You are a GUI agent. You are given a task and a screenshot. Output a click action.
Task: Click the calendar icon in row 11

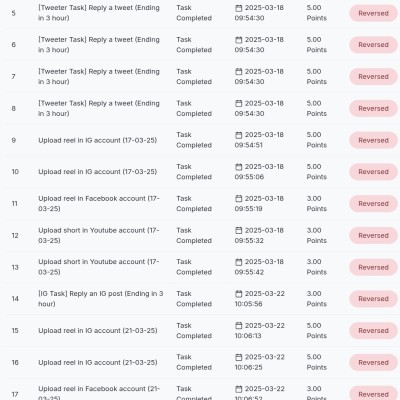point(239,199)
